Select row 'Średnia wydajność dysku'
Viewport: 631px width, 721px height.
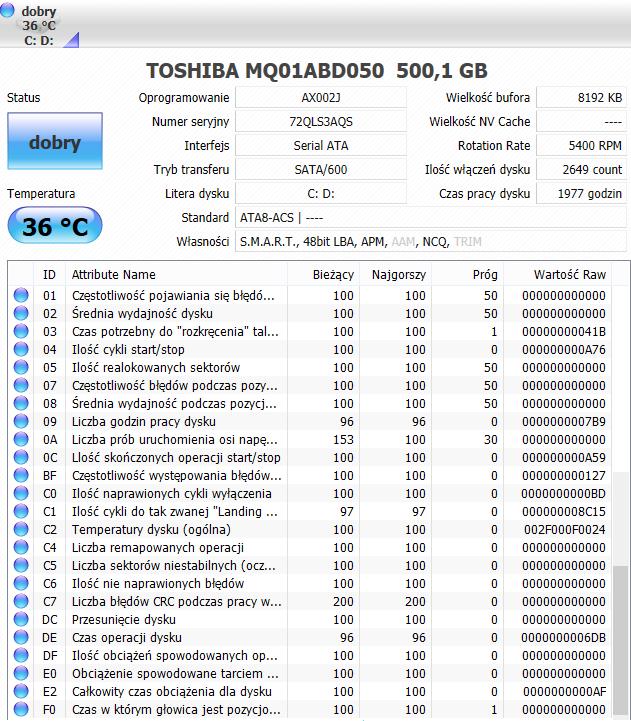310,313
